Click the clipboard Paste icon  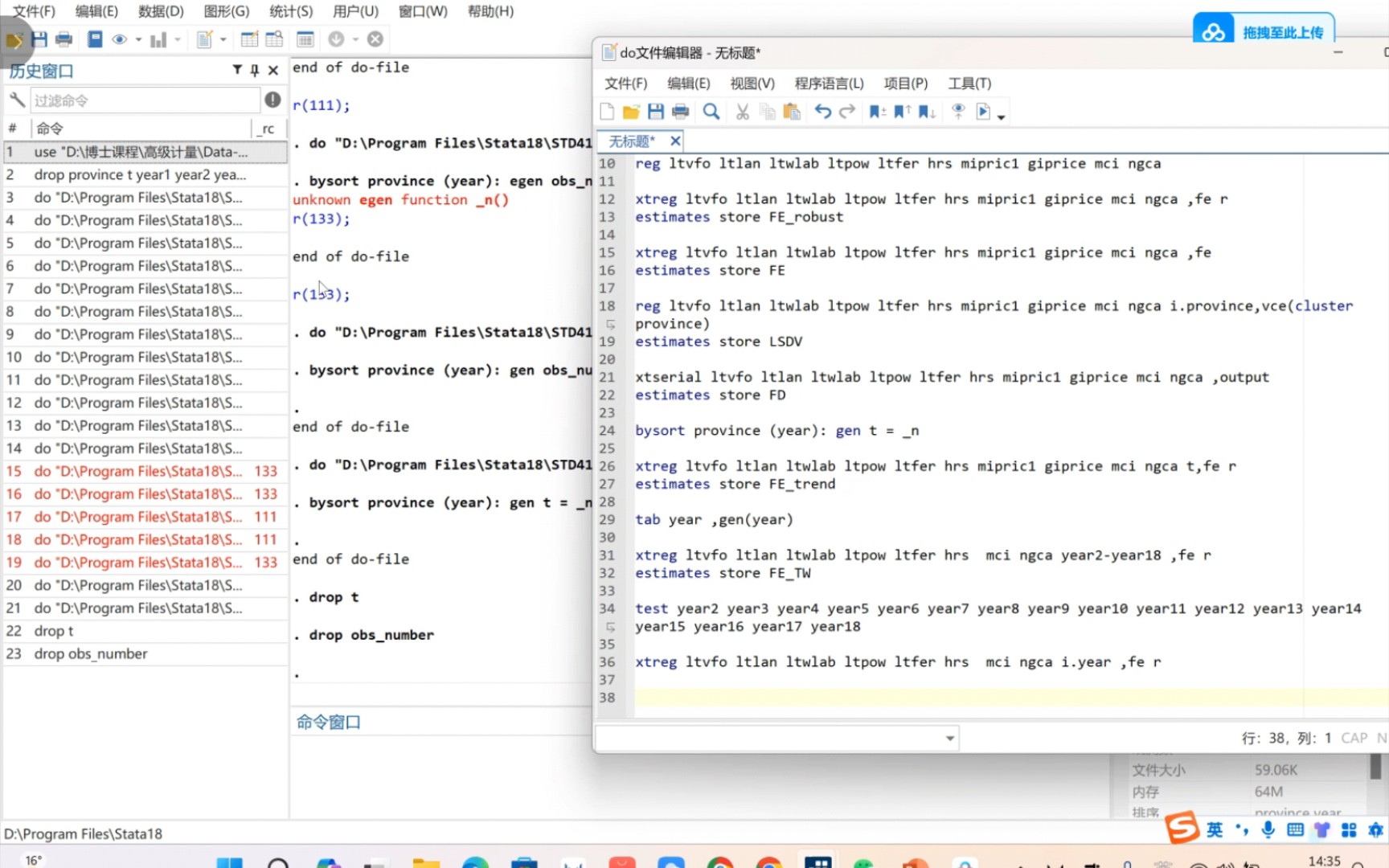(792, 112)
